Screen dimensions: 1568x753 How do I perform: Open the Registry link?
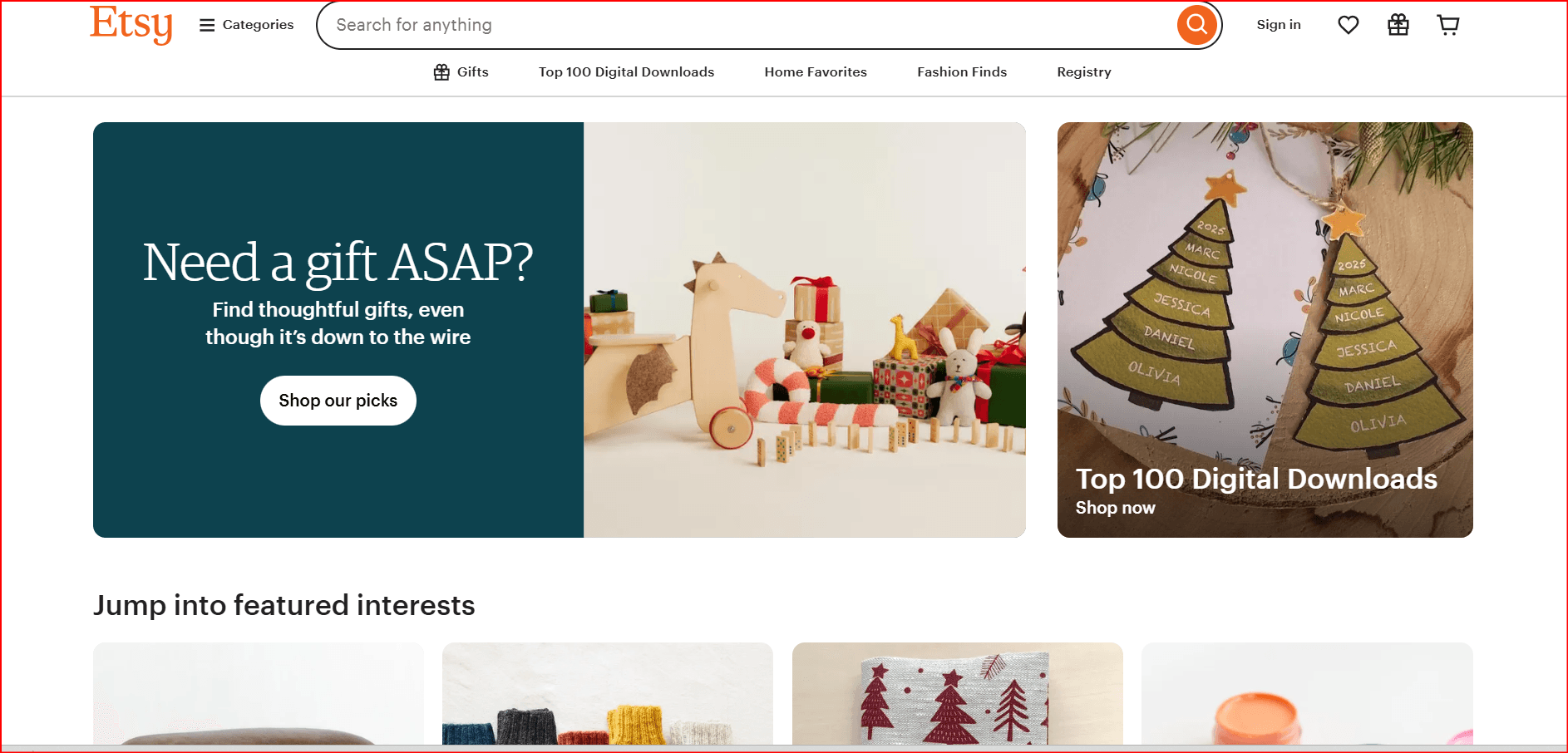(1084, 72)
